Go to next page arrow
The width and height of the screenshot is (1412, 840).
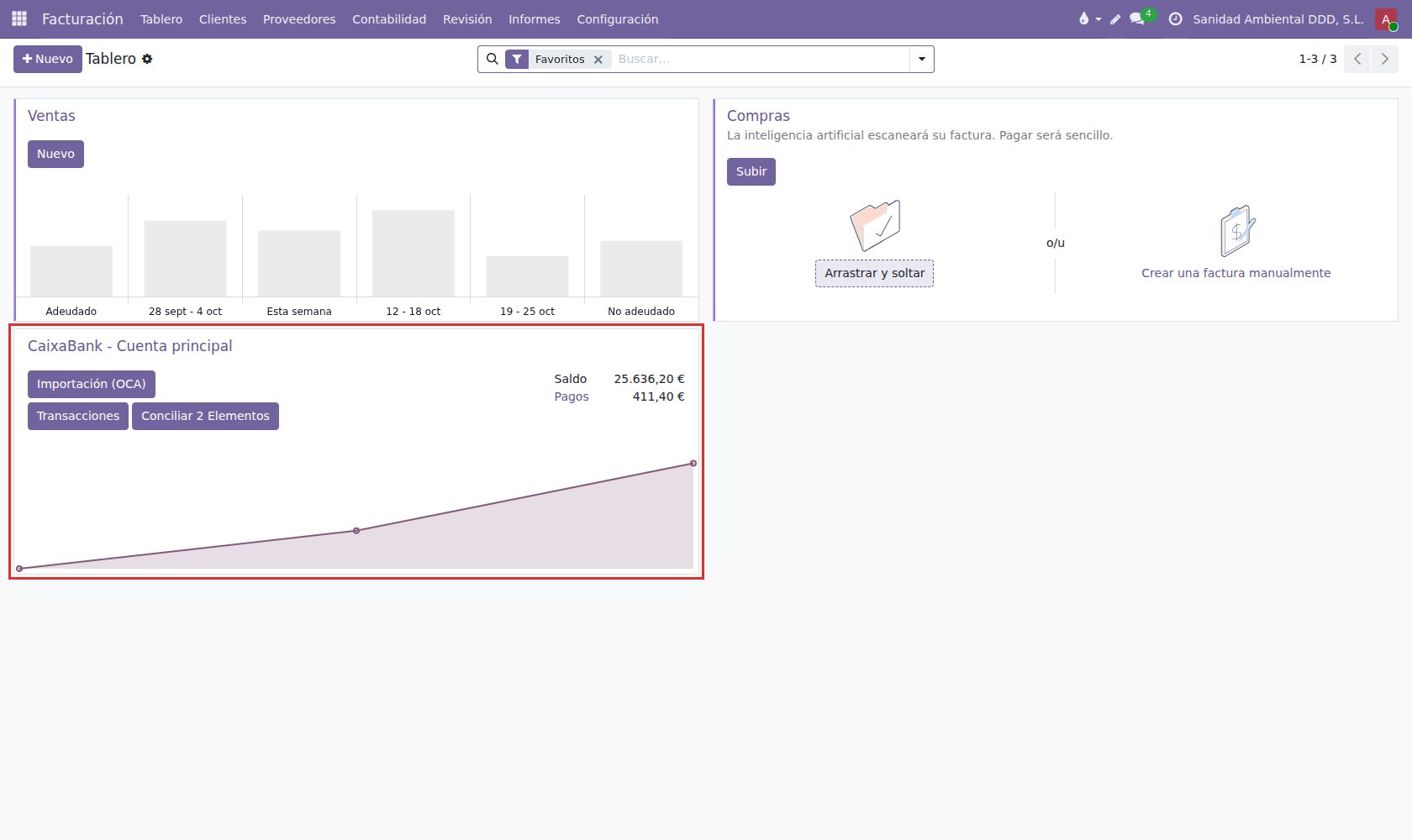pyautogui.click(x=1385, y=59)
